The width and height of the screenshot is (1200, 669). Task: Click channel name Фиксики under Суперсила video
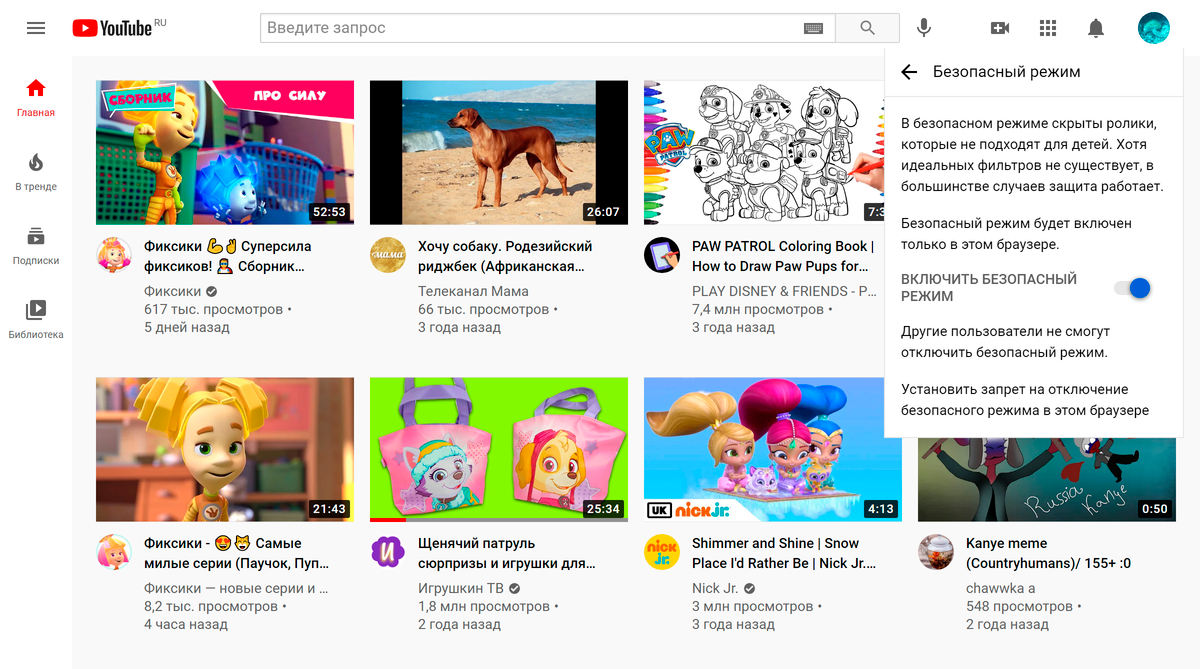(x=173, y=291)
